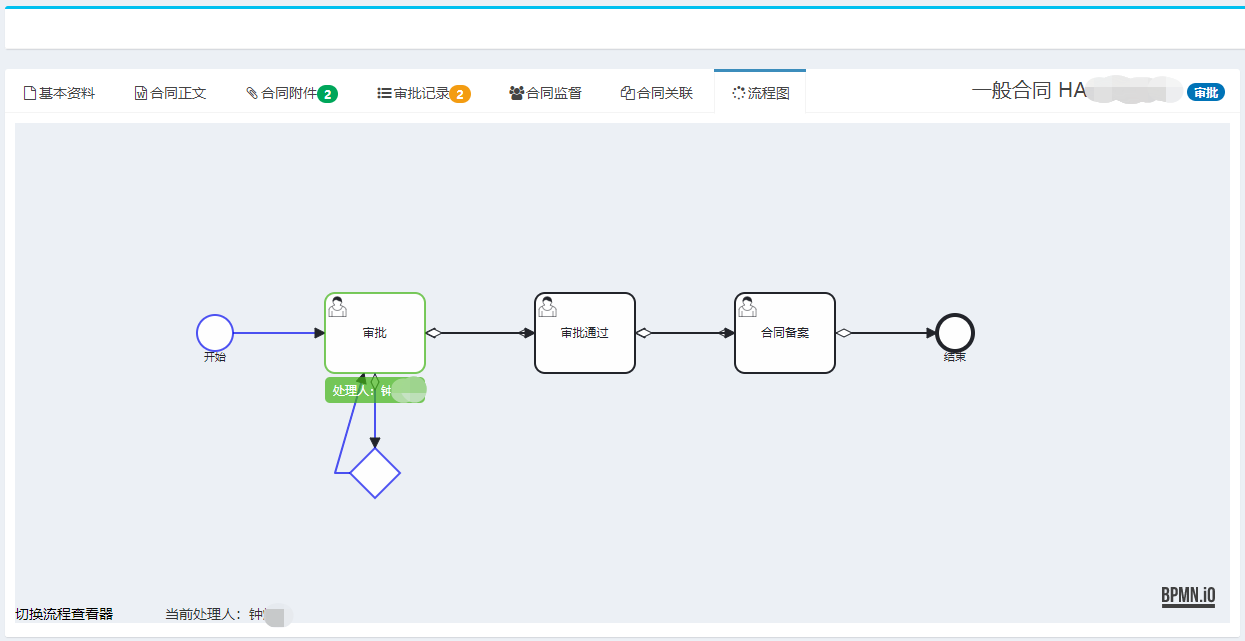Go to the 合同监督 tab

click(x=545, y=93)
